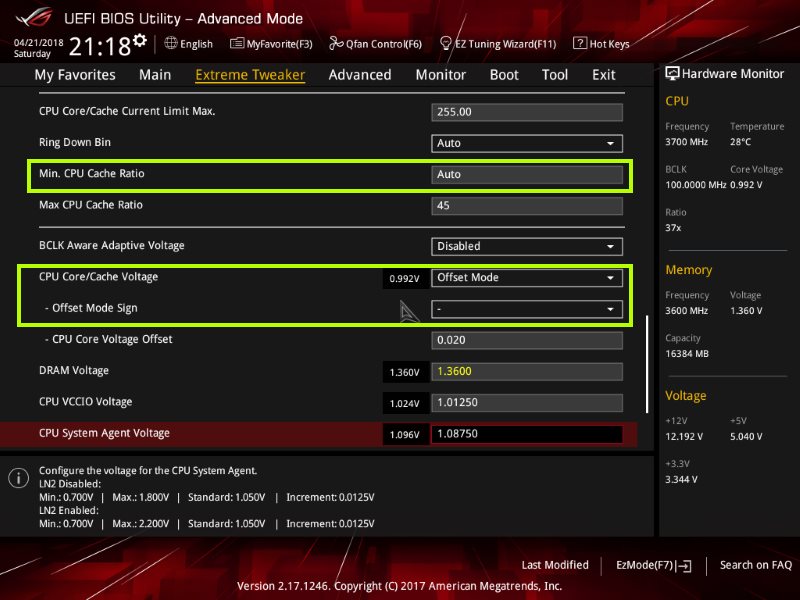Click the CPU Core/Cache Current Limit Max field
Screen dimensions: 800x600
527,112
